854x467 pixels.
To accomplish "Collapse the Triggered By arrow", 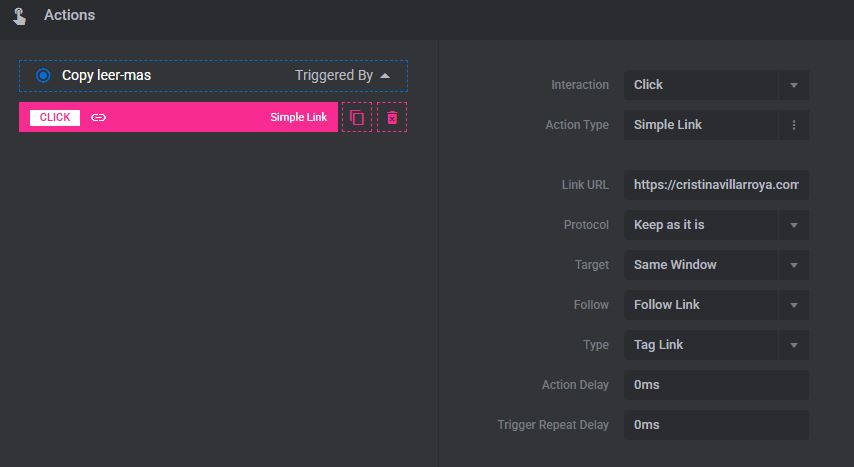I will (385, 75).
